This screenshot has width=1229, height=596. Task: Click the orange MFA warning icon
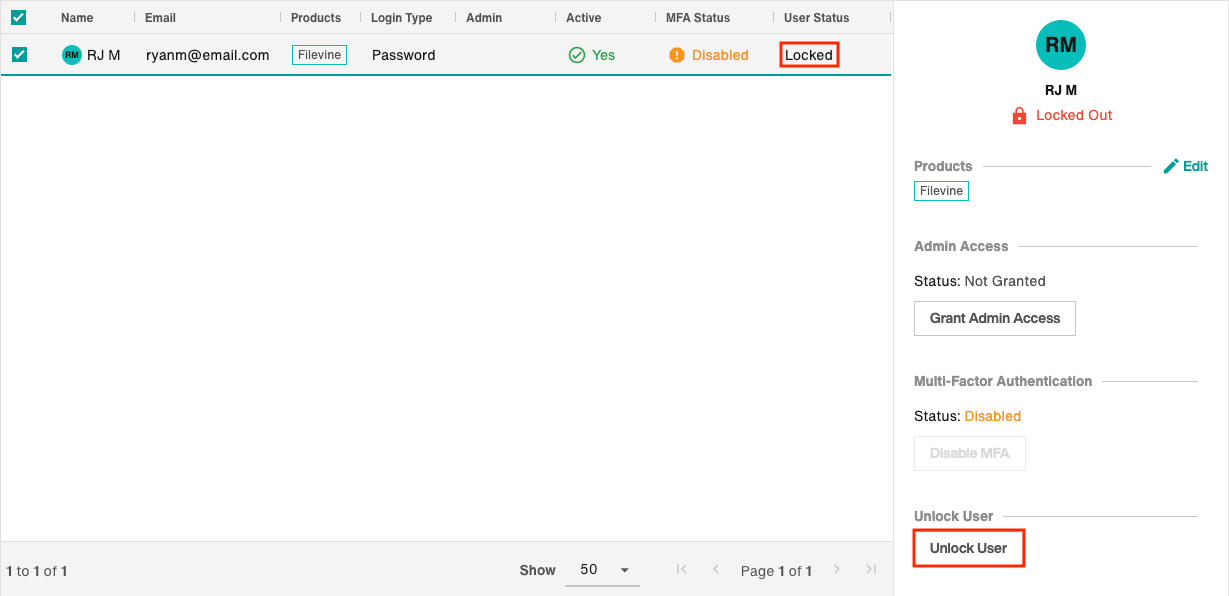click(677, 55)
